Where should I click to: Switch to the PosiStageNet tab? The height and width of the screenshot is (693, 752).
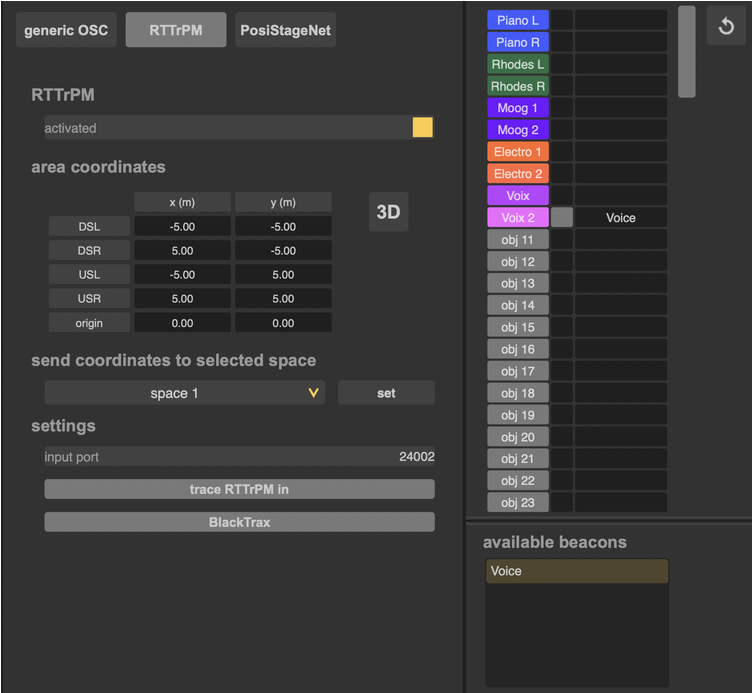point(285,30)
